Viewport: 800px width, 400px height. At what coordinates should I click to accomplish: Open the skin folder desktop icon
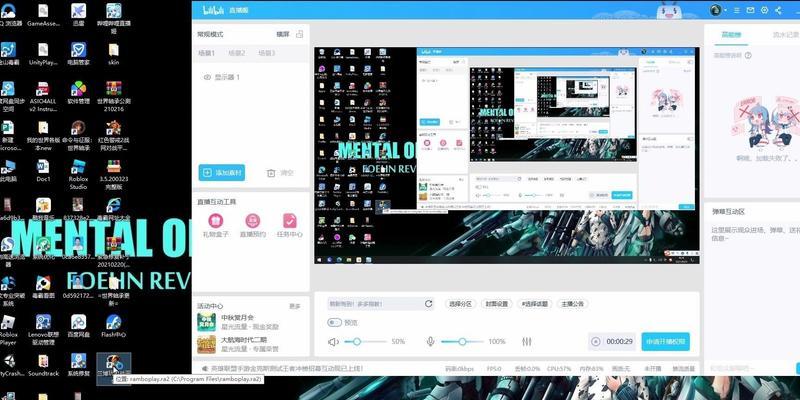113,54
